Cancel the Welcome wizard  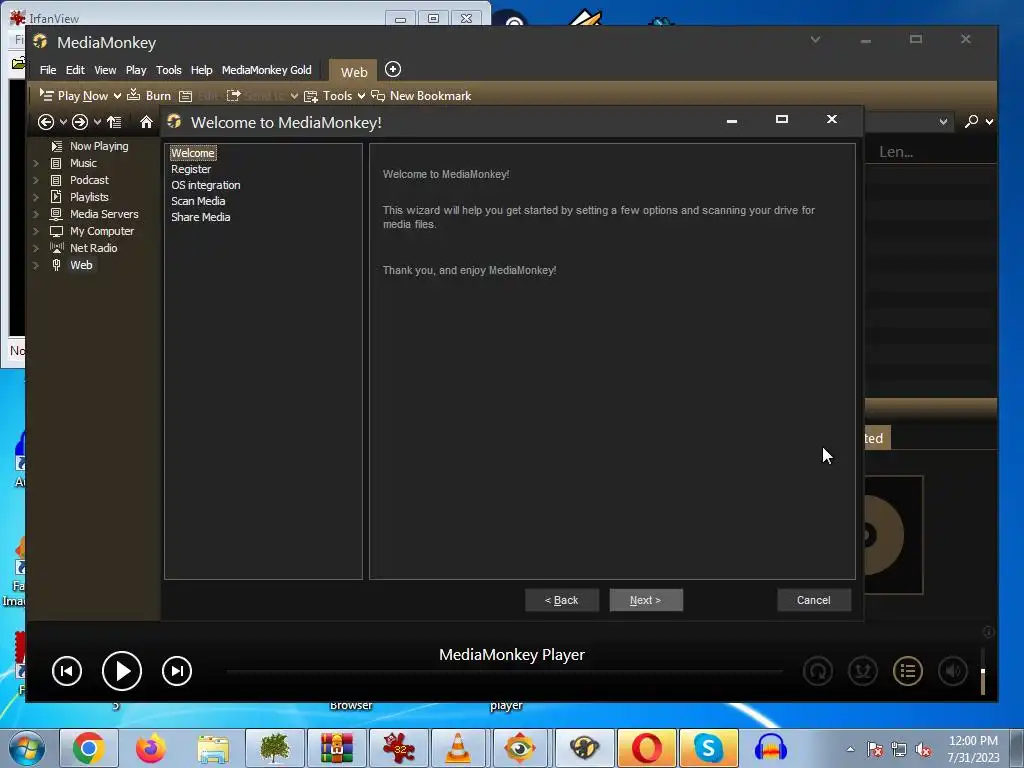click(814, 600)
